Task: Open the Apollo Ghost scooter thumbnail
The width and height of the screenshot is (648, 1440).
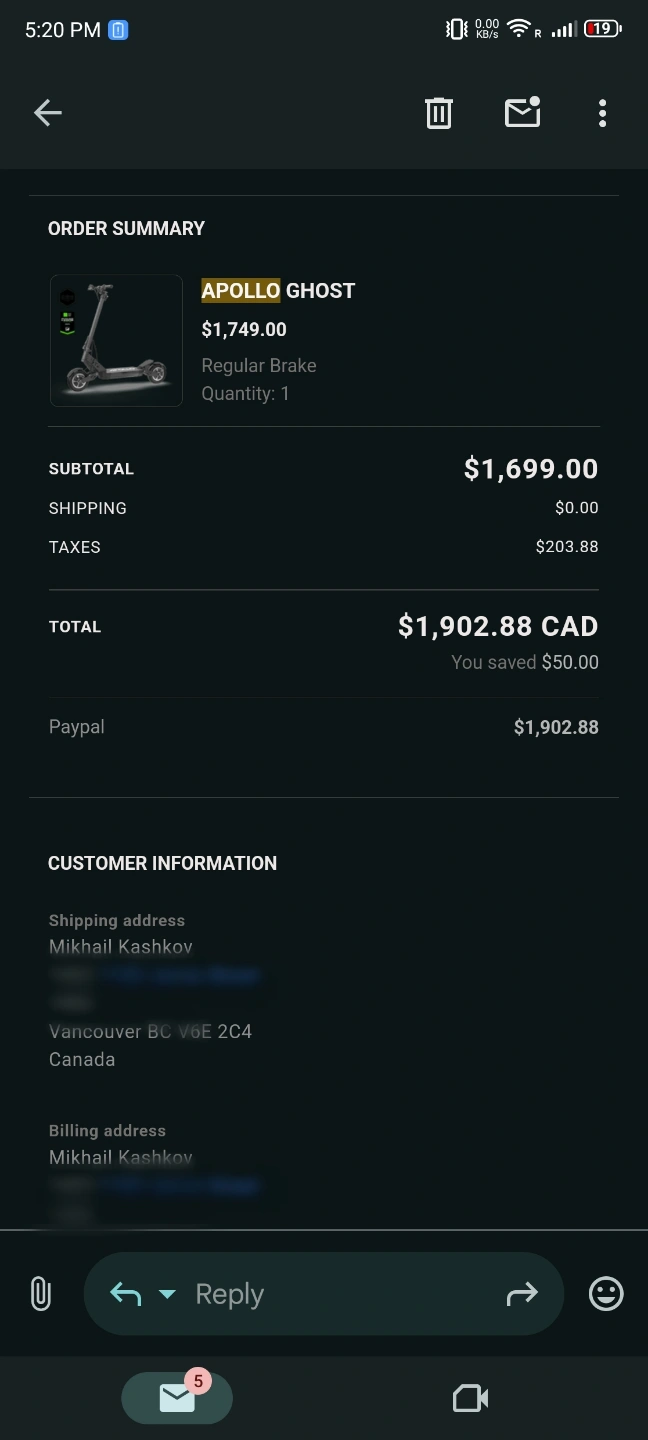Action: coord(116,341)
